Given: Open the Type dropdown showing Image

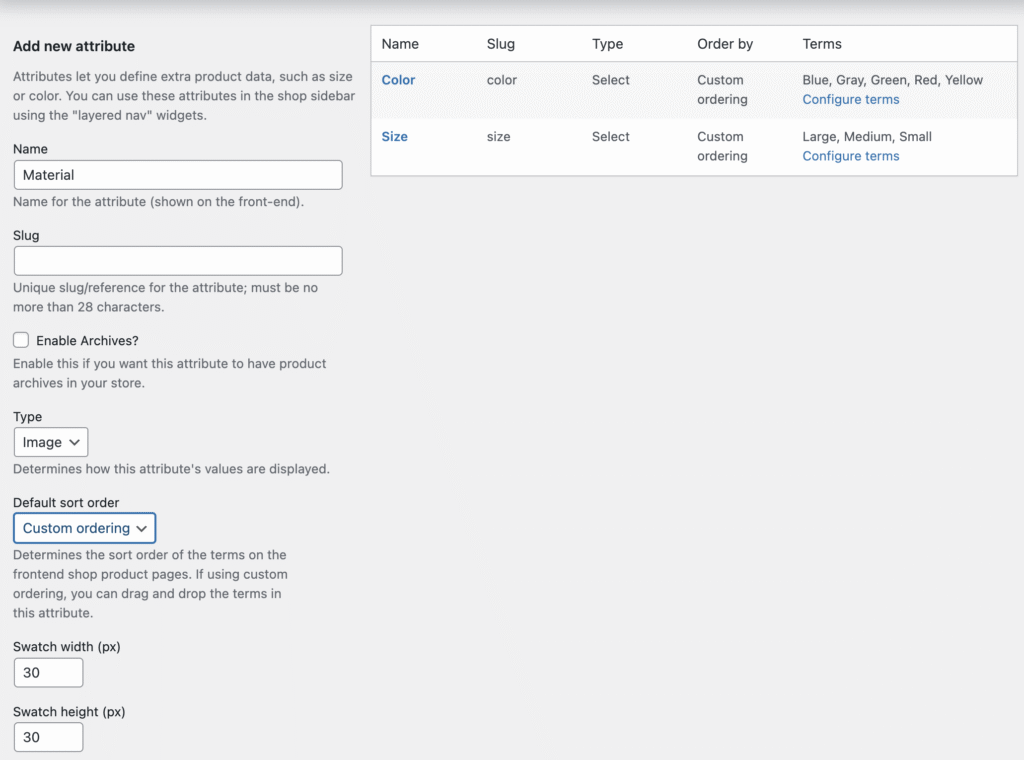Looking at the screenshot, I should [51, 442].
